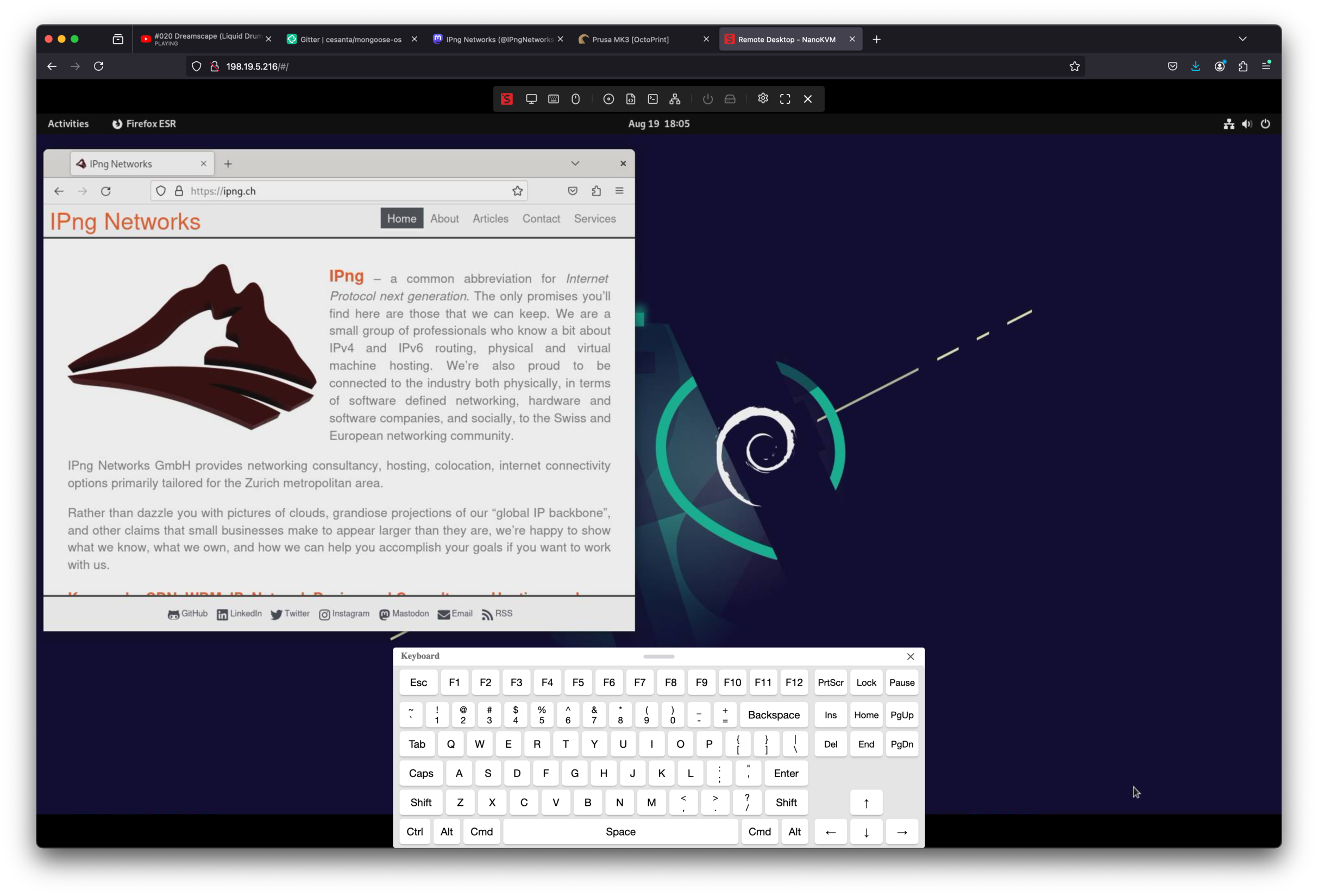This screenshot has height=896, width=1318.
Task: Open NanoKVM screen settings monitor icon
Action: (531, 99)
